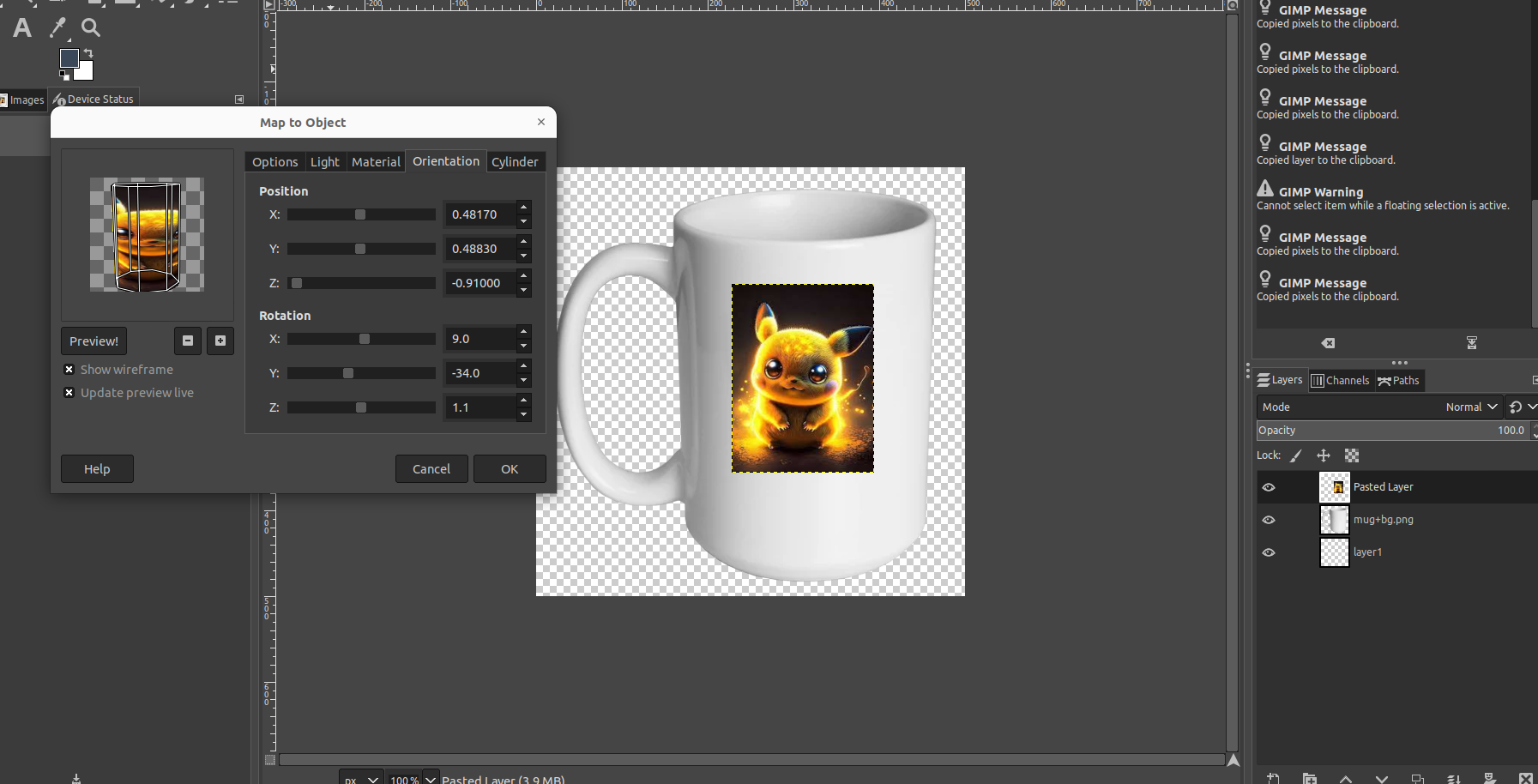Screen dimensions: 1538x784
Task: Switch to the Cylinder tab
Action: (x=515, y=162)
